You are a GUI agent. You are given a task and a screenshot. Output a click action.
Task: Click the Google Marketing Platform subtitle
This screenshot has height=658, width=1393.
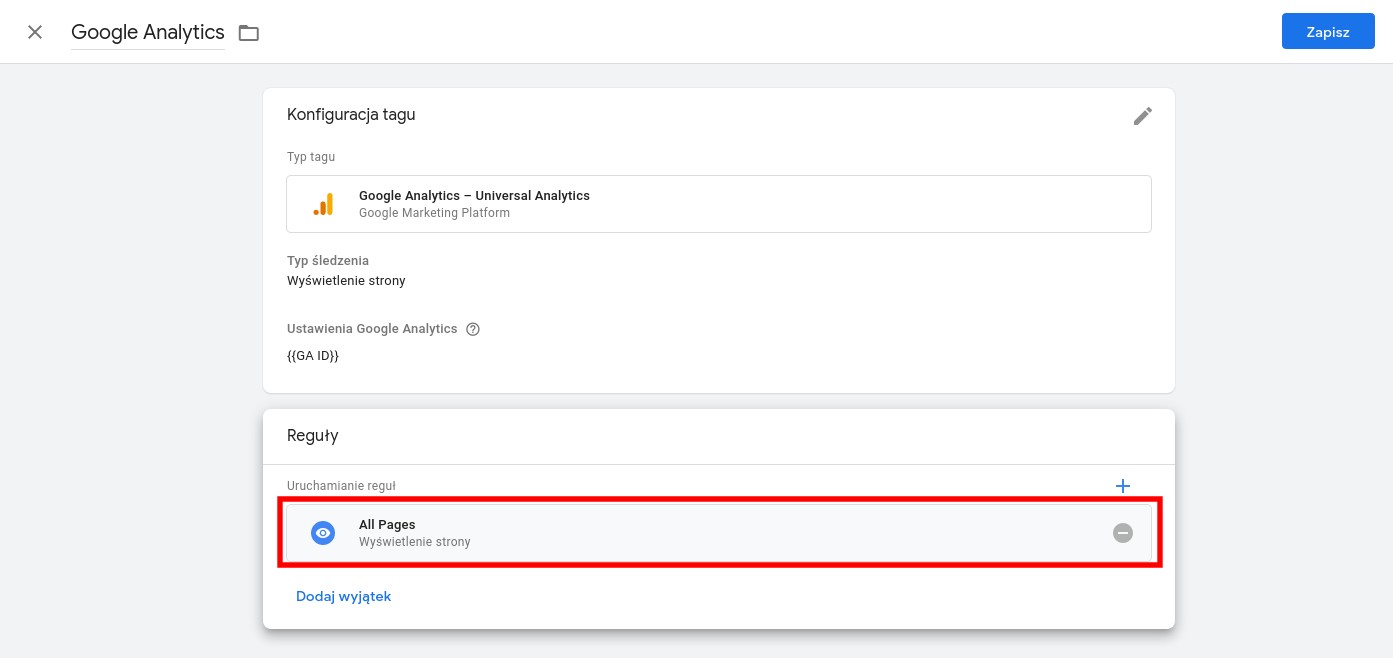[x=434, y=213]
